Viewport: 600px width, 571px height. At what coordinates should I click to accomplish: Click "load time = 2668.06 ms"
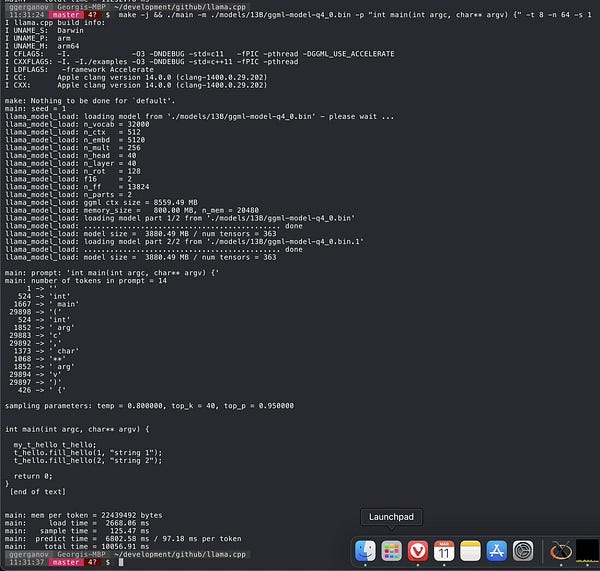(x=99, y=523)
